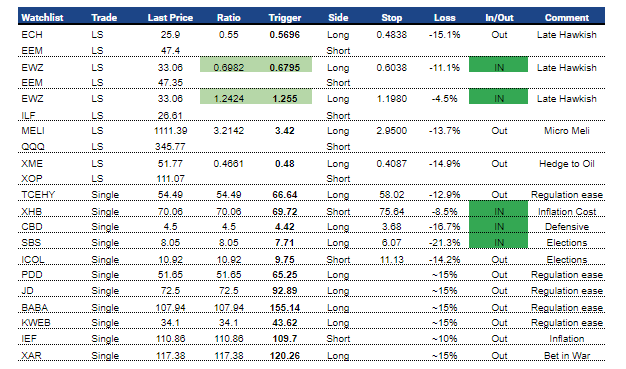Click the MELI ticker cell
The image size is (626, 369).
click(x=33, y=131)
